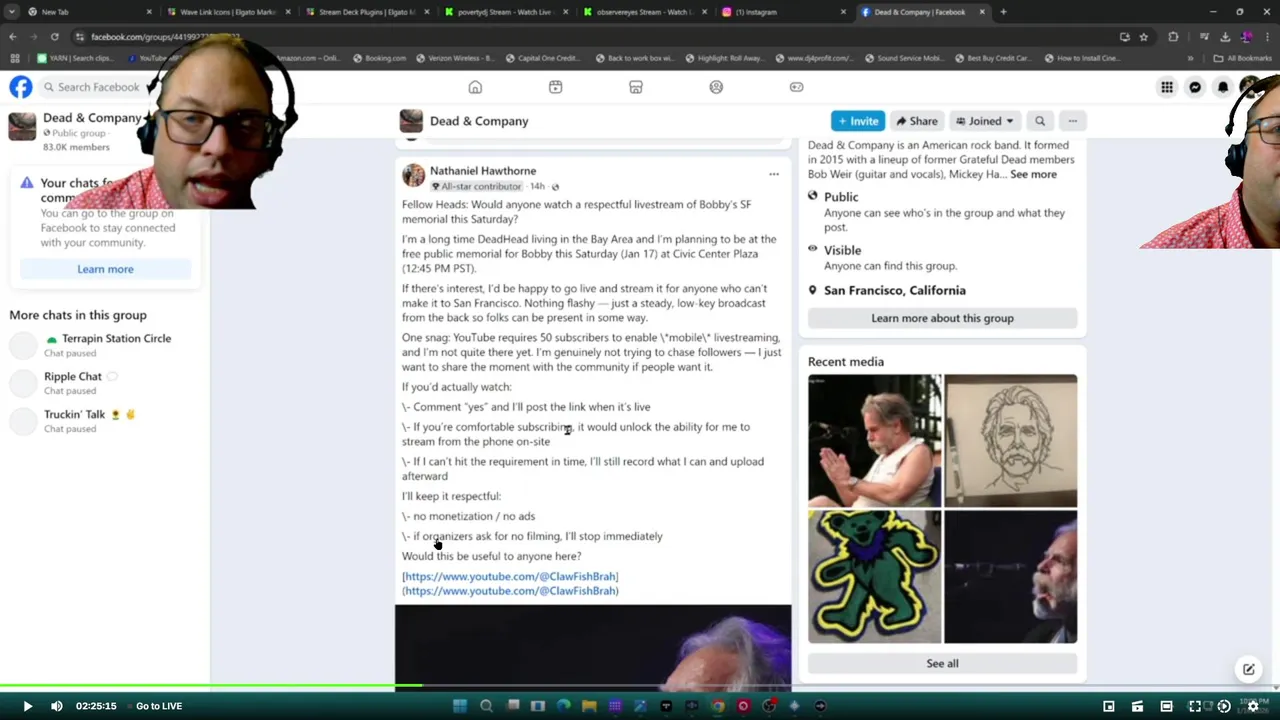Open the Marketplace icon

click(635, 87)
